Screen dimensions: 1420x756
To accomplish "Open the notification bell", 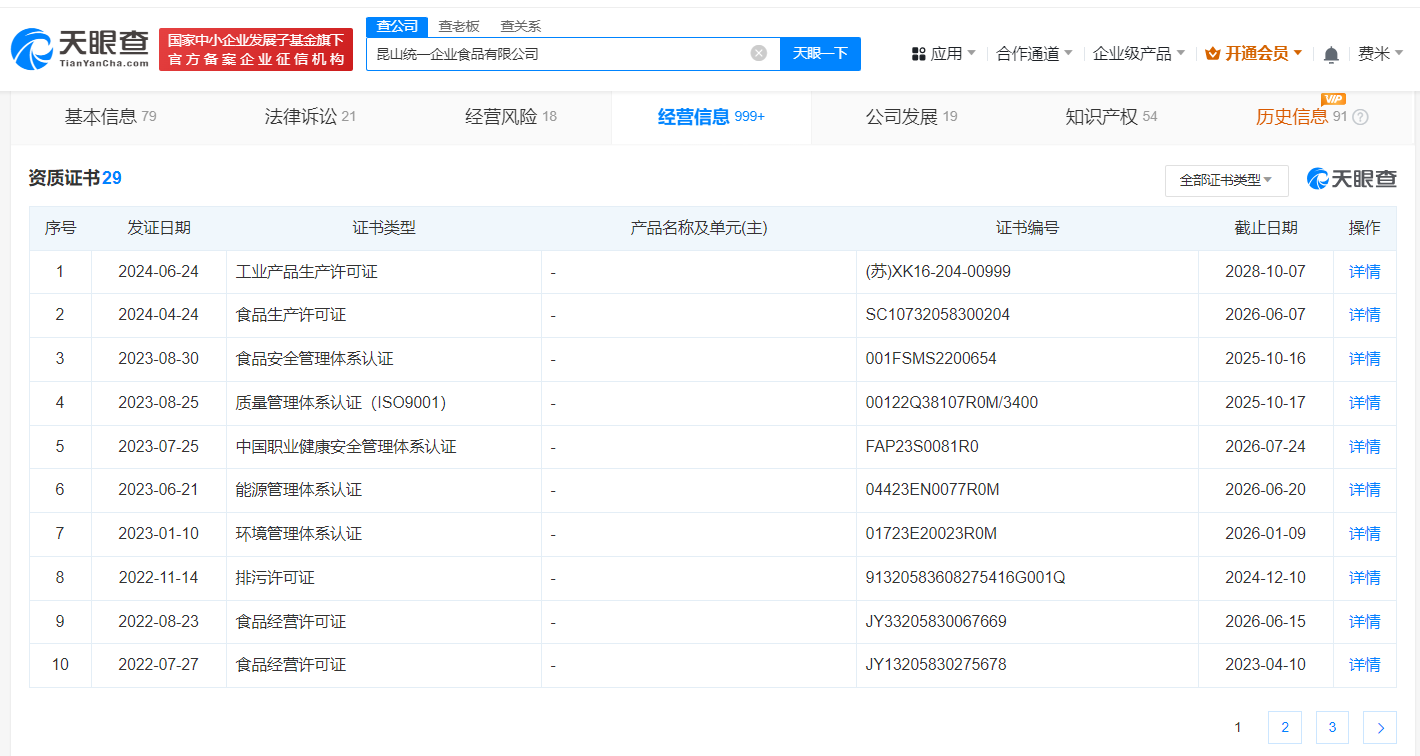I will pos(1331,54).
